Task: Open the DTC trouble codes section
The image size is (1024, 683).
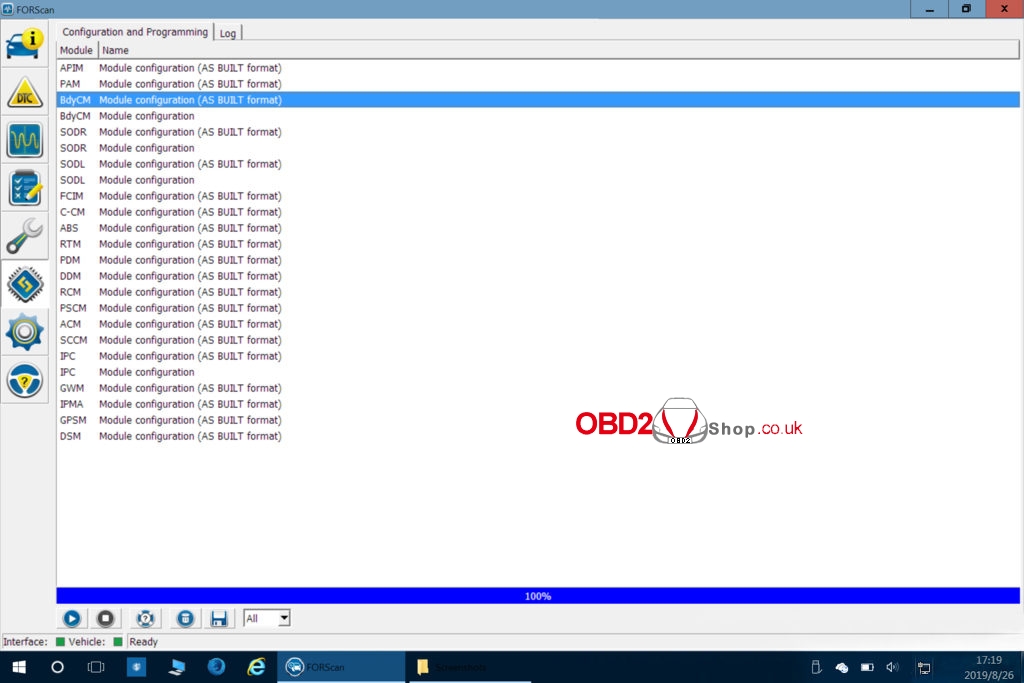Action: (x=25, y=92)
